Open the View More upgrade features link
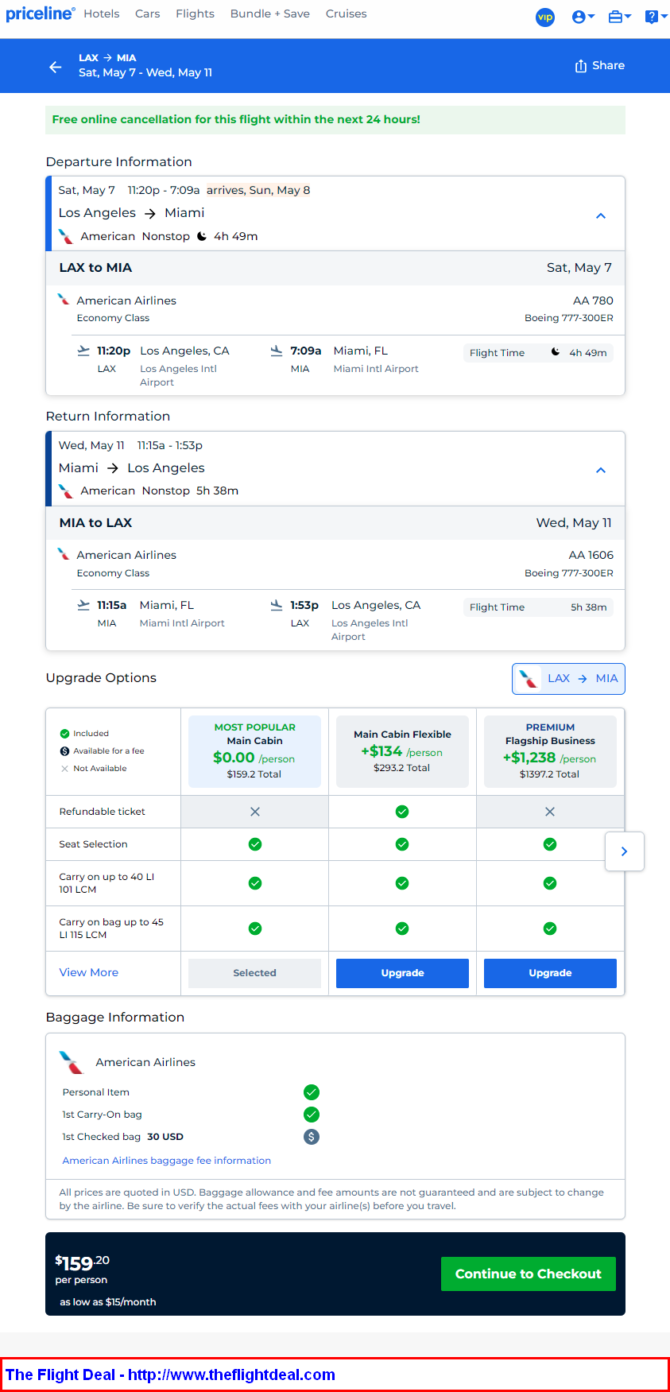This screenshot has width=670, height=1392. (x=88, y=973)
